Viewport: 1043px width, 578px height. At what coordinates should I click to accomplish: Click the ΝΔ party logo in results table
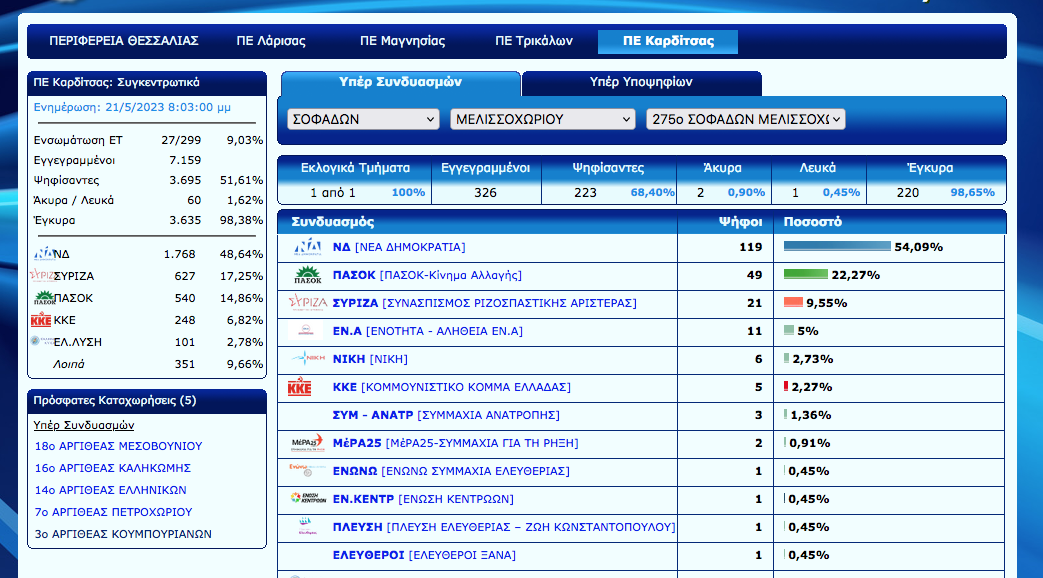point(307,247)
